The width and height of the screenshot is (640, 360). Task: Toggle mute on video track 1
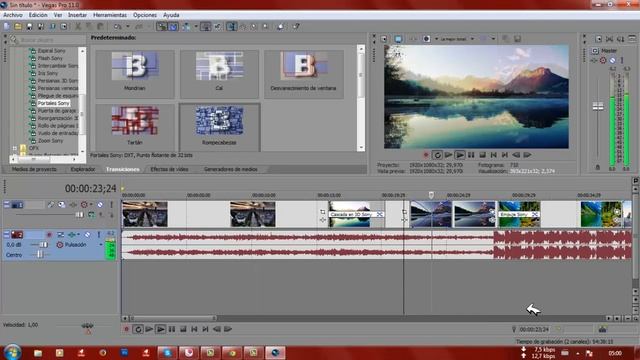tap(100, 204)
